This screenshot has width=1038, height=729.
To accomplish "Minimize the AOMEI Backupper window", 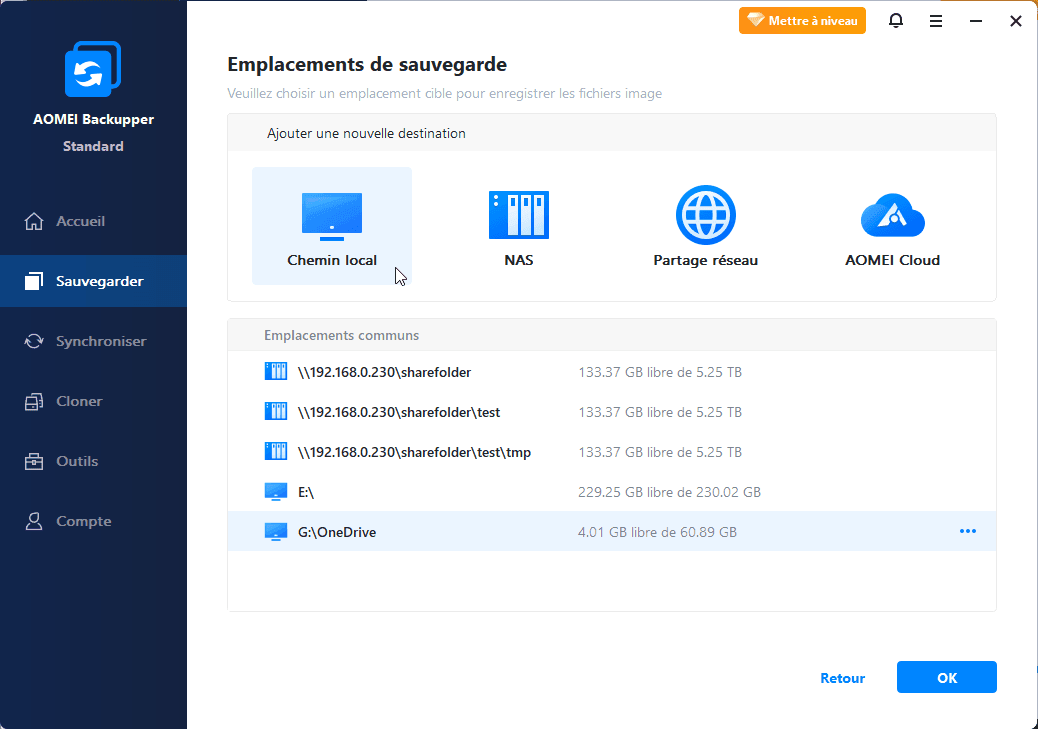I will pos(976,21).
